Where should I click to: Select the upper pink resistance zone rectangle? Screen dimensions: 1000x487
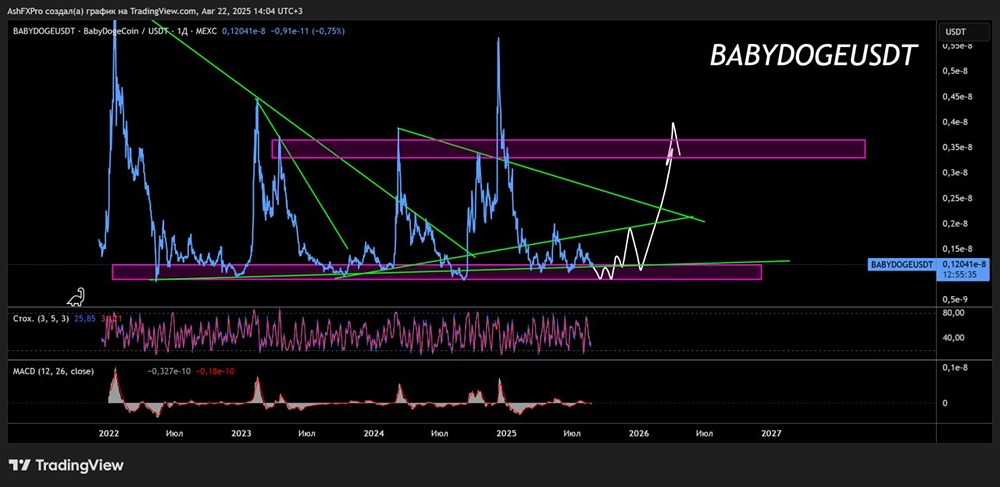pyautogui.click(x=568, y=149)
